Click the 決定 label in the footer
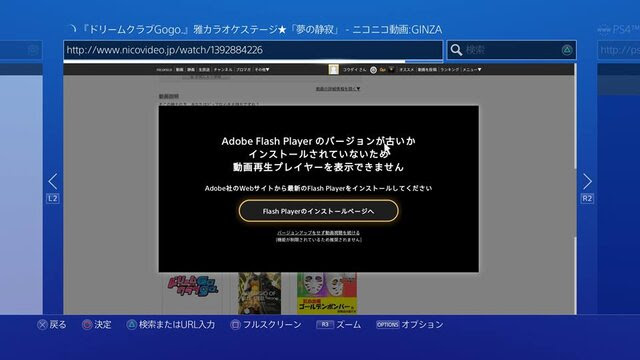Viewport: 640px width, 360px height. (x=102, y=324)
